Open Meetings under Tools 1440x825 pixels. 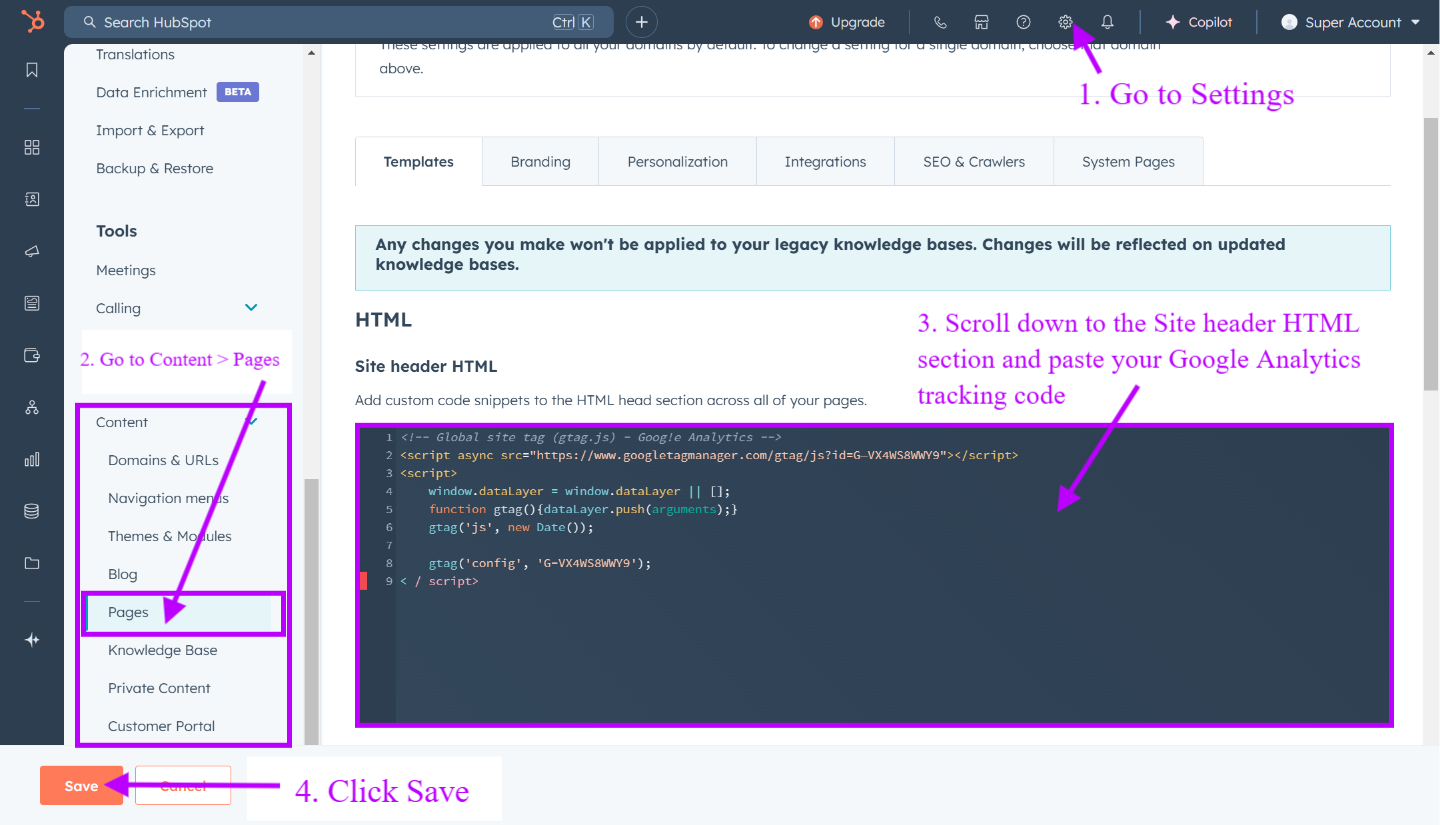126,270
